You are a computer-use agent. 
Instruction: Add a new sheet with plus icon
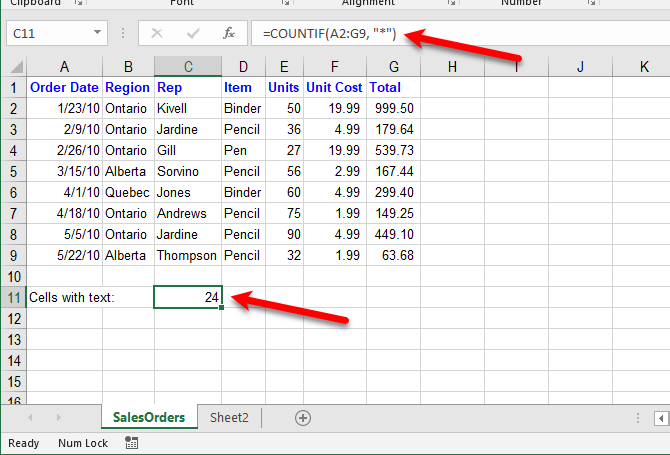pyautogui.click(x=303, y=418)
